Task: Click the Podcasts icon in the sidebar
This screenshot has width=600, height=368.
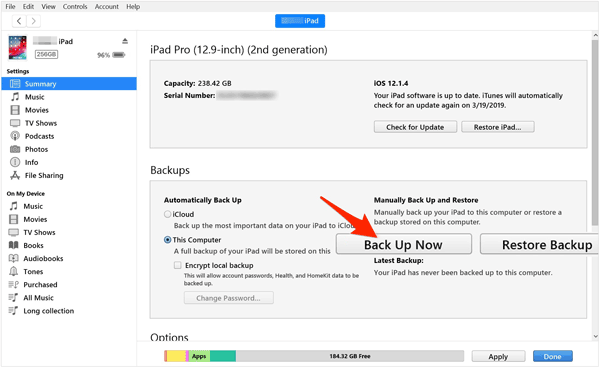Action: [x=15, y=136]
